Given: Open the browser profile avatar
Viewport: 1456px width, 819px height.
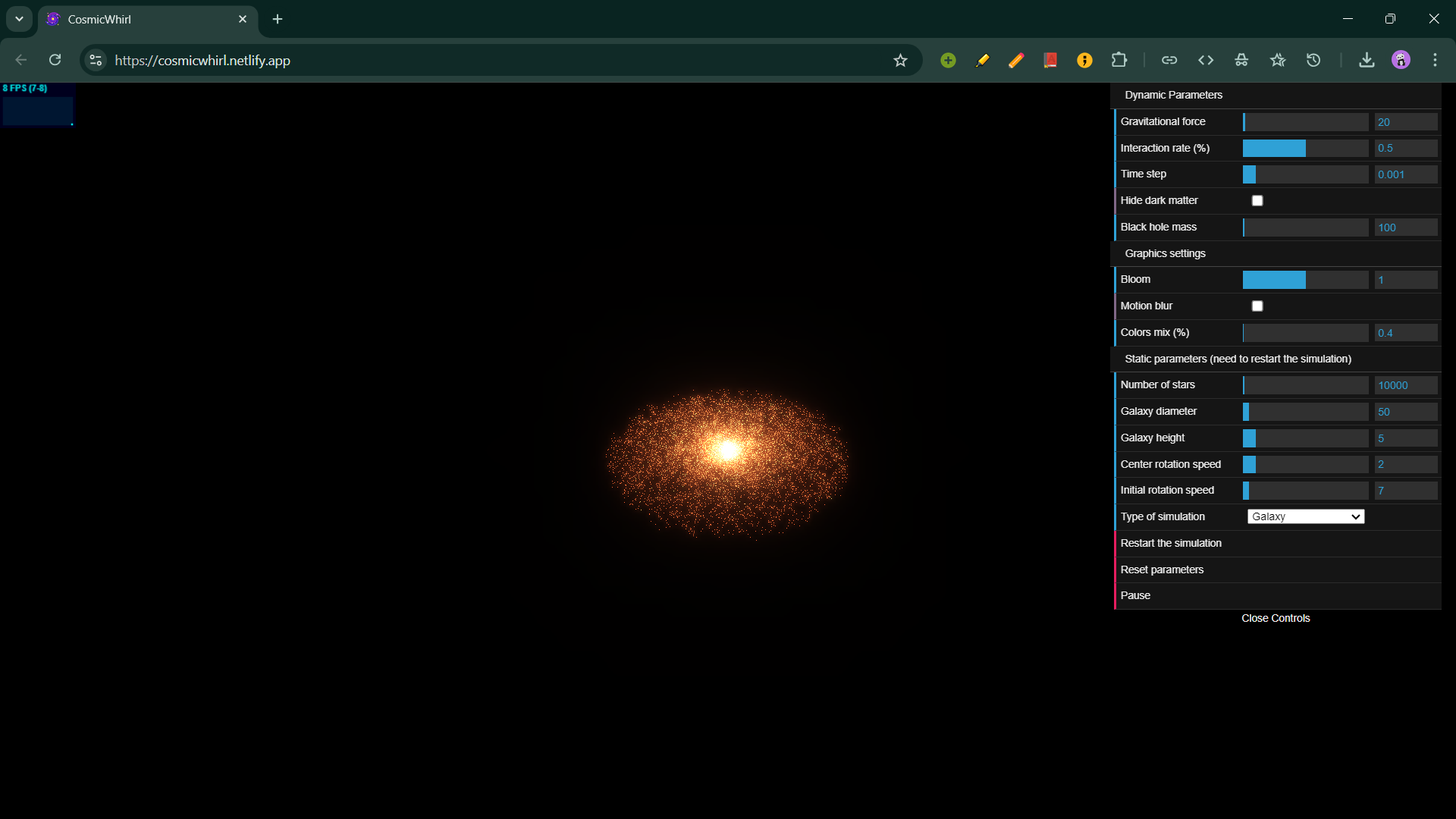Looking at the screenshot, I should (1401, 60).
